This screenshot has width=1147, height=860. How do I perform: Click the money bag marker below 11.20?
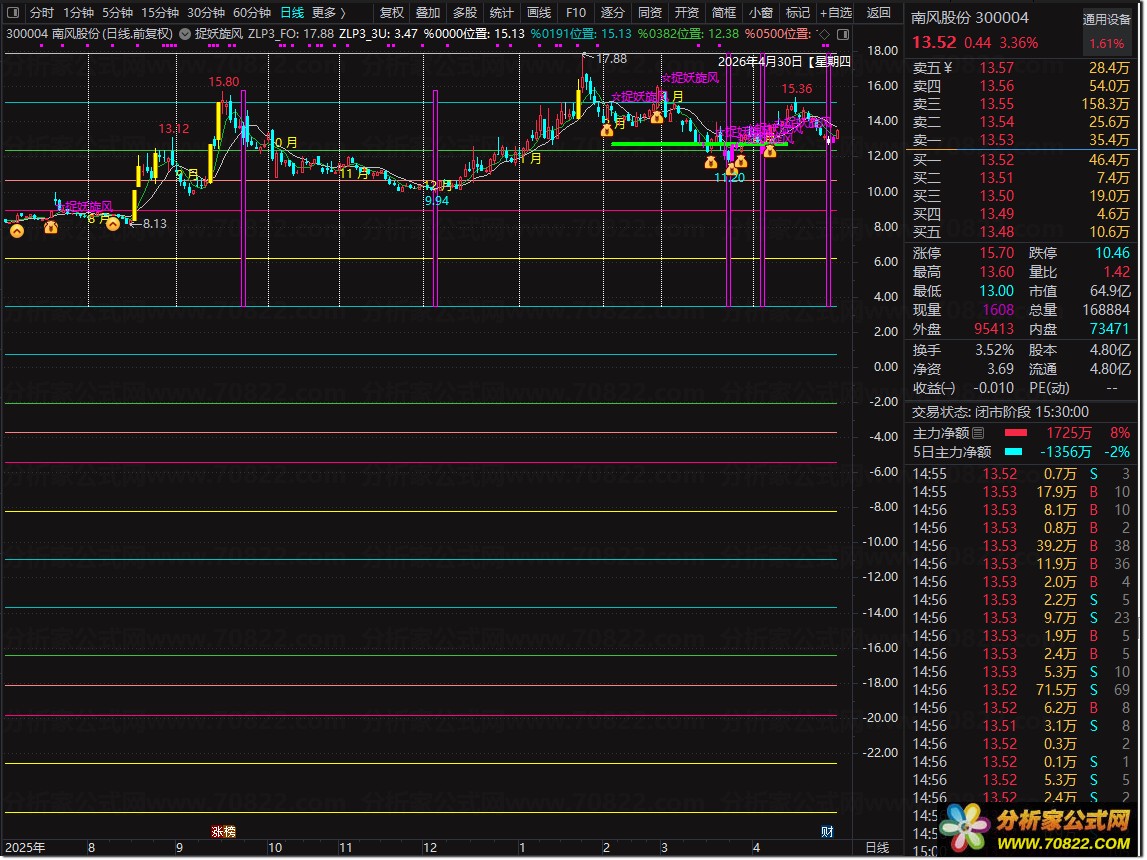[731, 169]
